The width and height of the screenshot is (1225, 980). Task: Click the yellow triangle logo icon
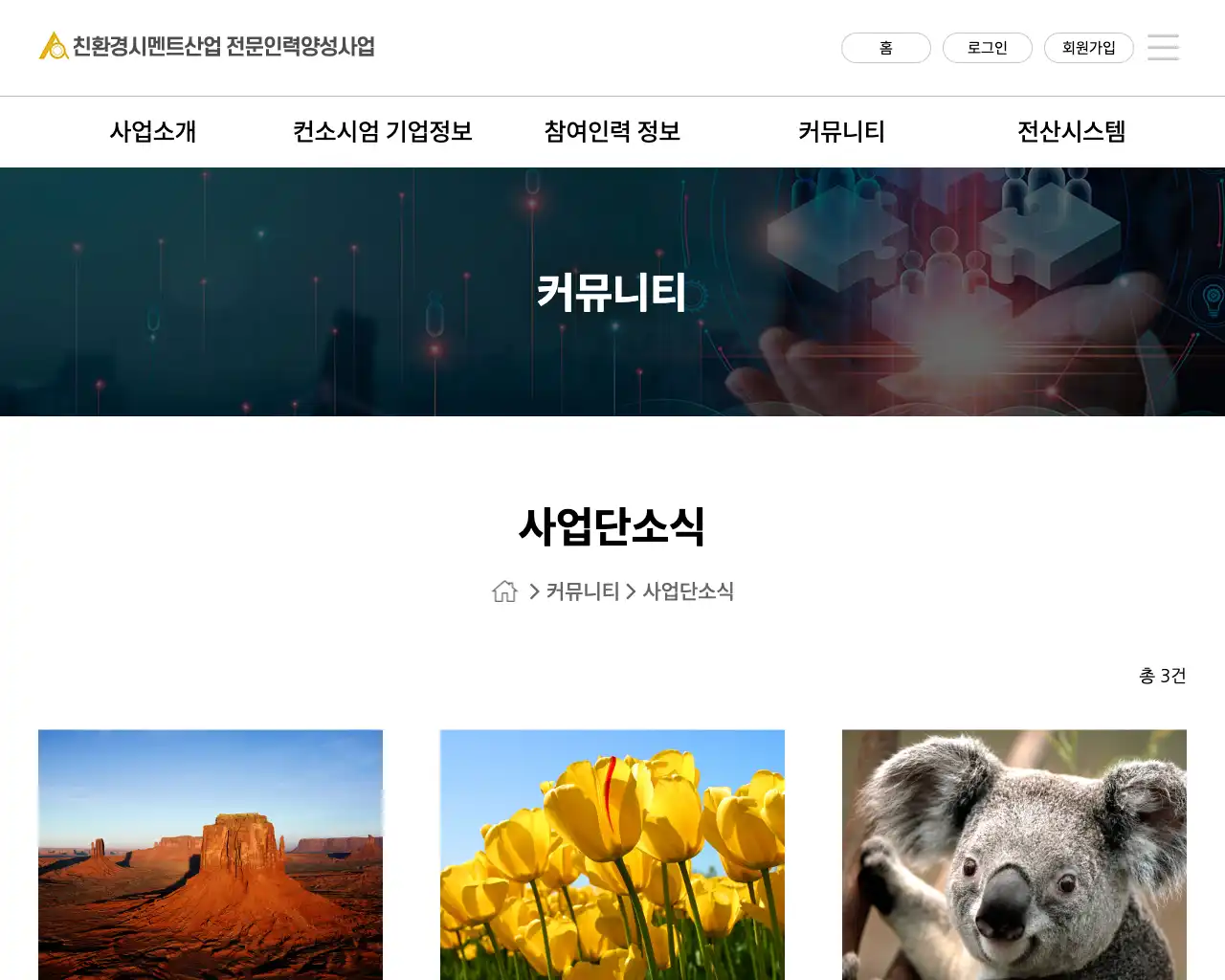[x=53, y=46]
